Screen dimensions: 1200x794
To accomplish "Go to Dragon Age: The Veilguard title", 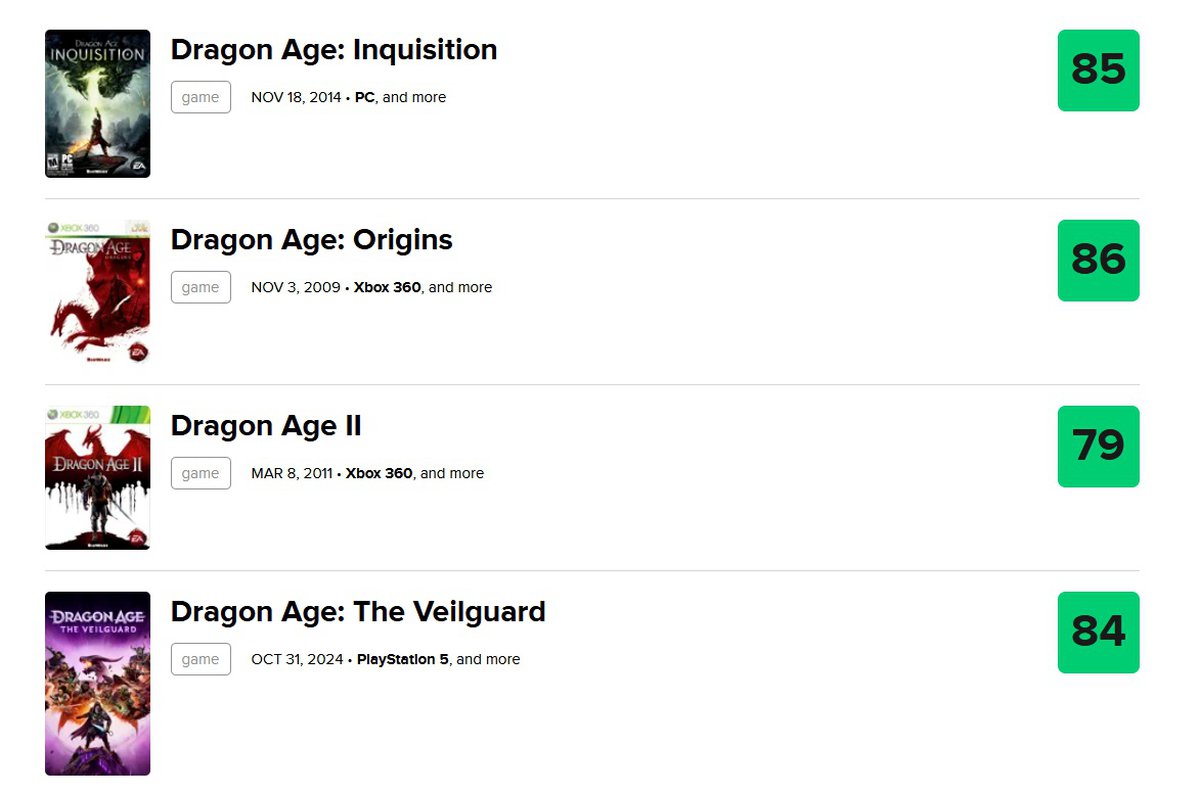I will pos(358,612).
